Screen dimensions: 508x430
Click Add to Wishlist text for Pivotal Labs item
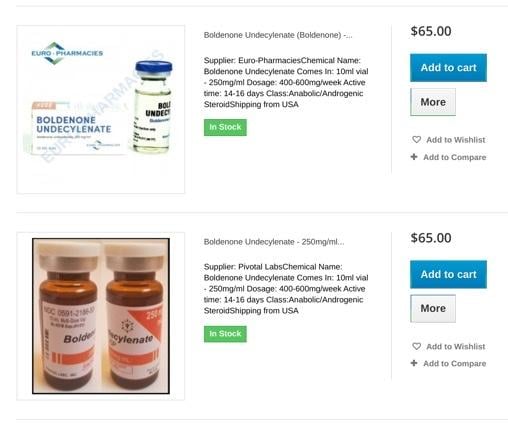click(456, 347)
